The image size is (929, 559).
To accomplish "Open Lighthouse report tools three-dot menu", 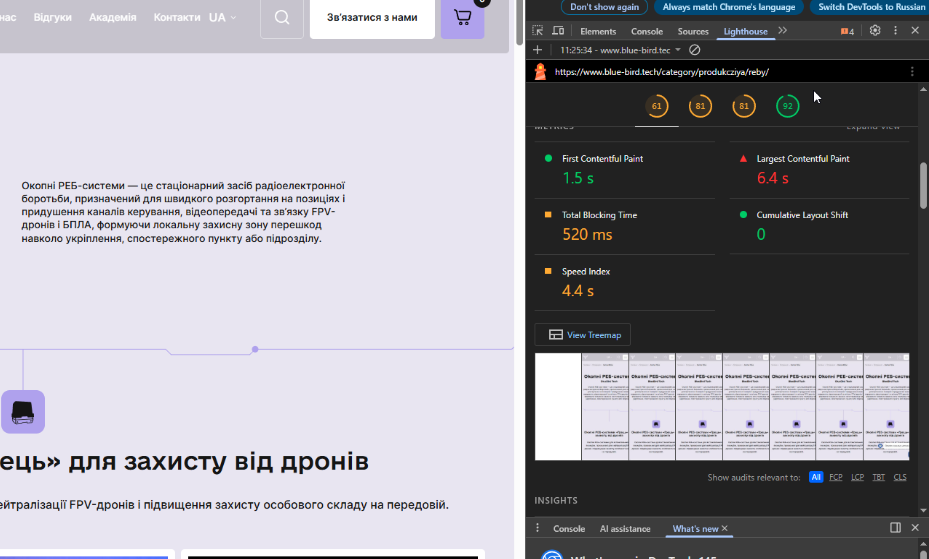I will 912,72.
